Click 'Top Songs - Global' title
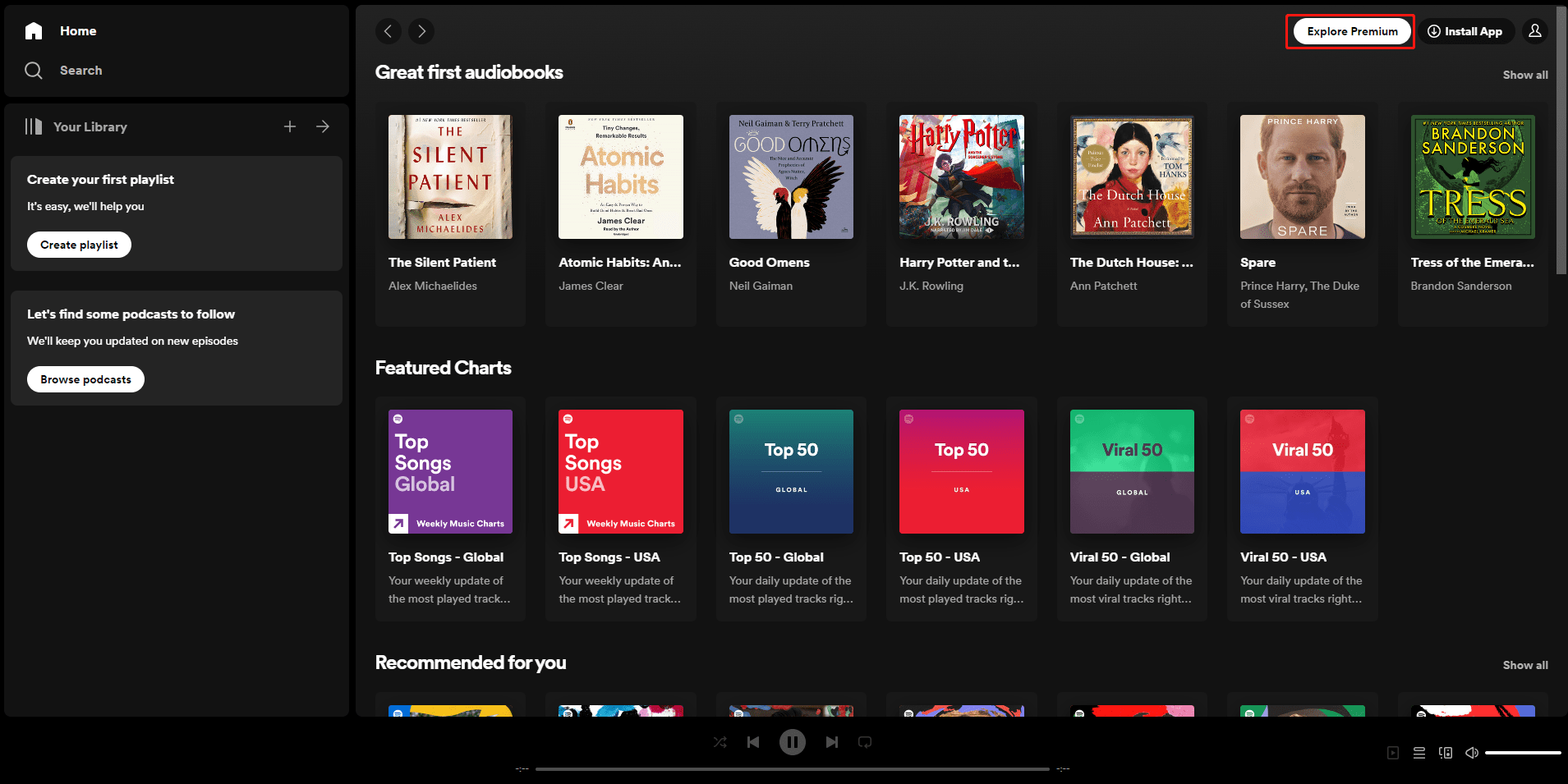Image resolution: width=1568 pixels, height=784 pixels. pyautogui.click(x=446, y=557)
